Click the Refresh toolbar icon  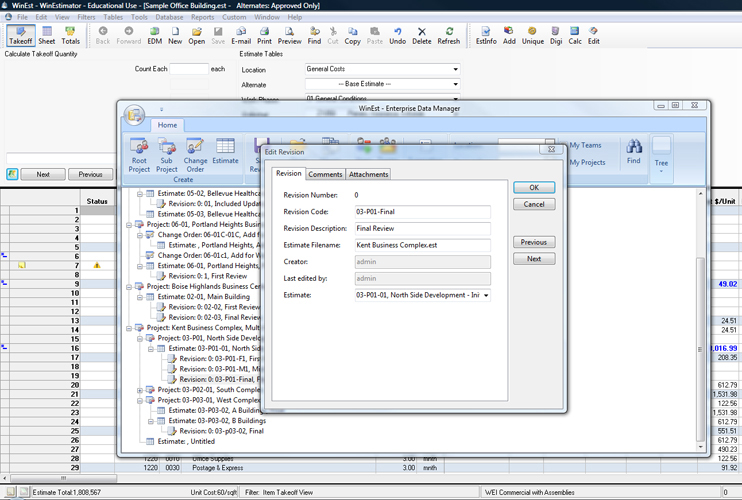point(449,35)
